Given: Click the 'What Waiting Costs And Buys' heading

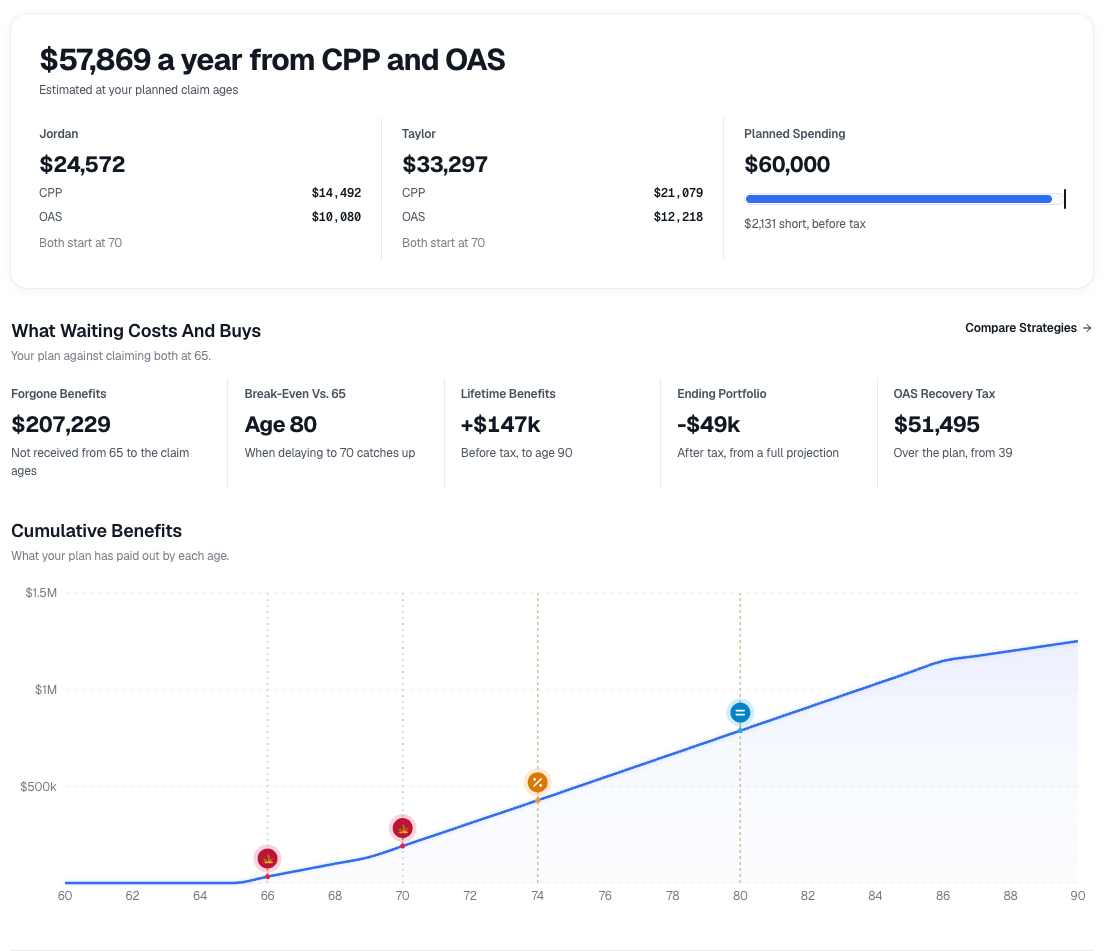Looking at the screenshot, I should (x=136, y=331).
